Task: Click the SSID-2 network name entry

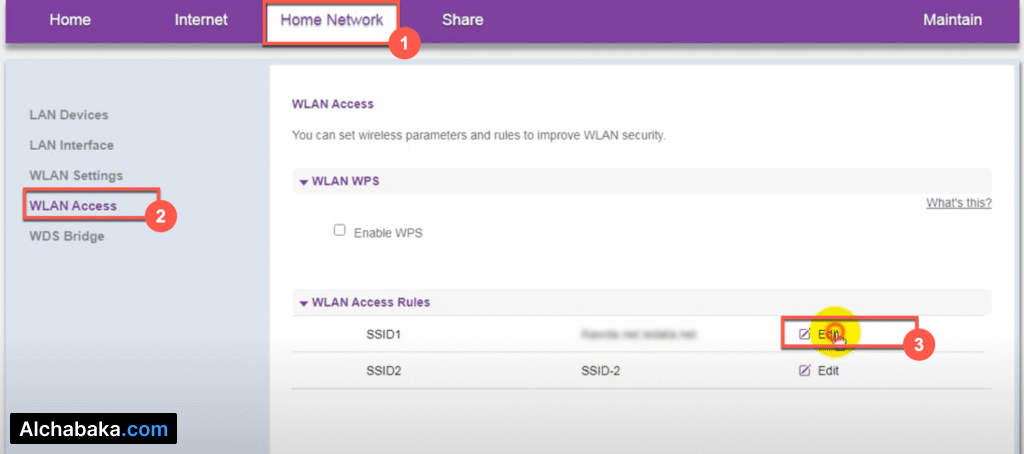Action: [x=601, y=370]
